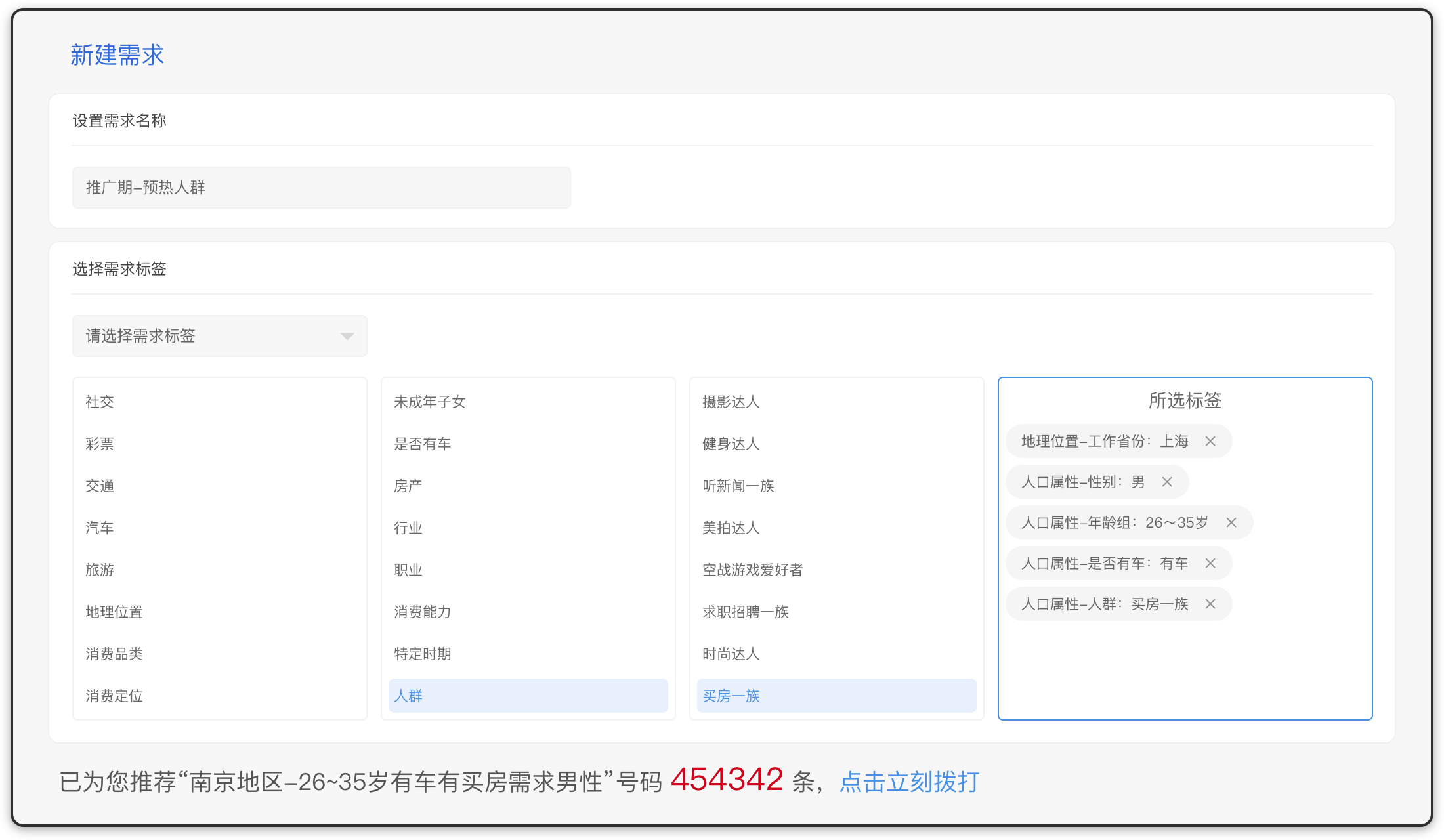Remove the 人口属性-性别：男 tag

click(1167, 482)
